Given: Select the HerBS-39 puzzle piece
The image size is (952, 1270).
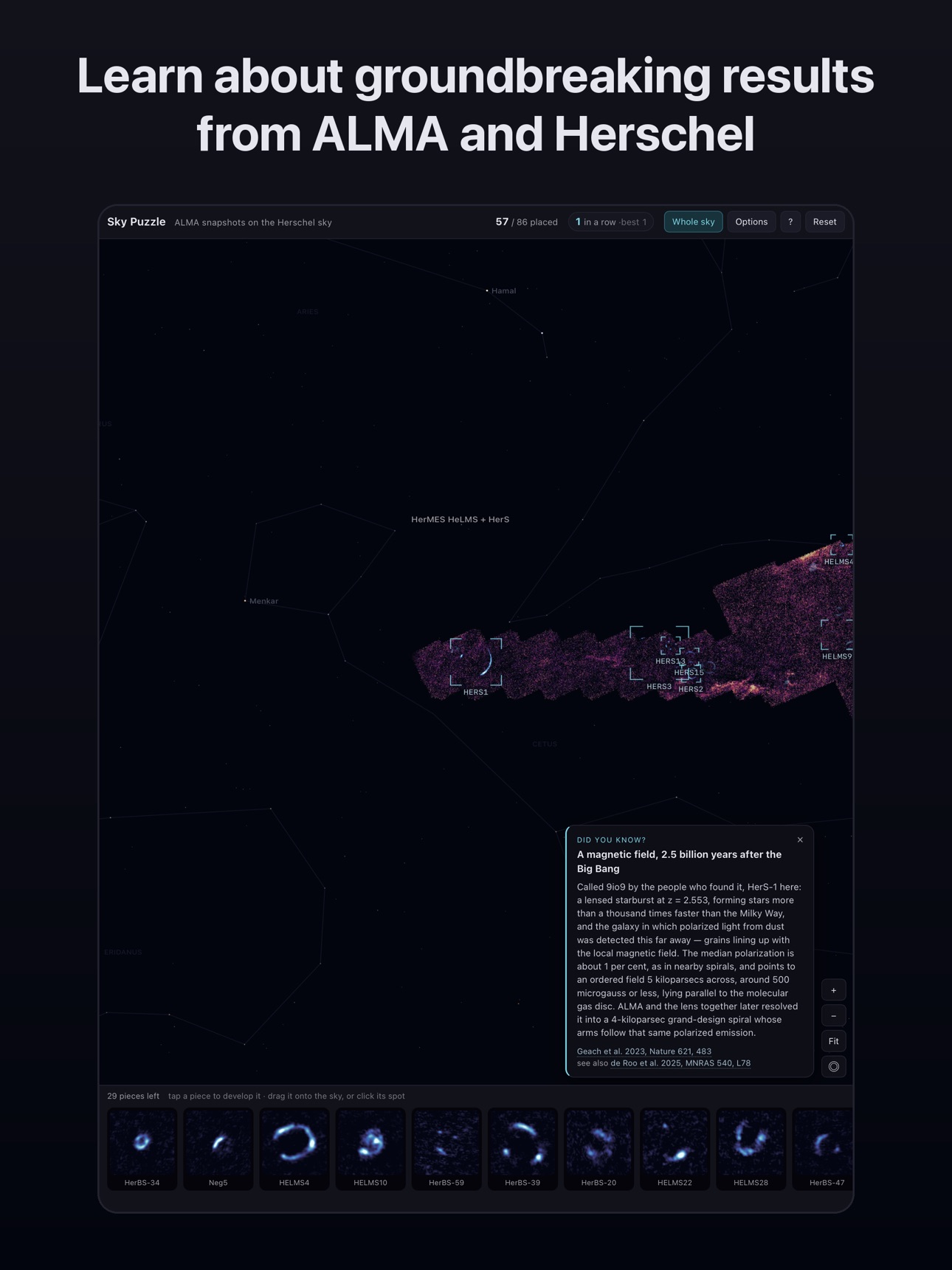Looking at the screenshot, I should click(522, 1148).
